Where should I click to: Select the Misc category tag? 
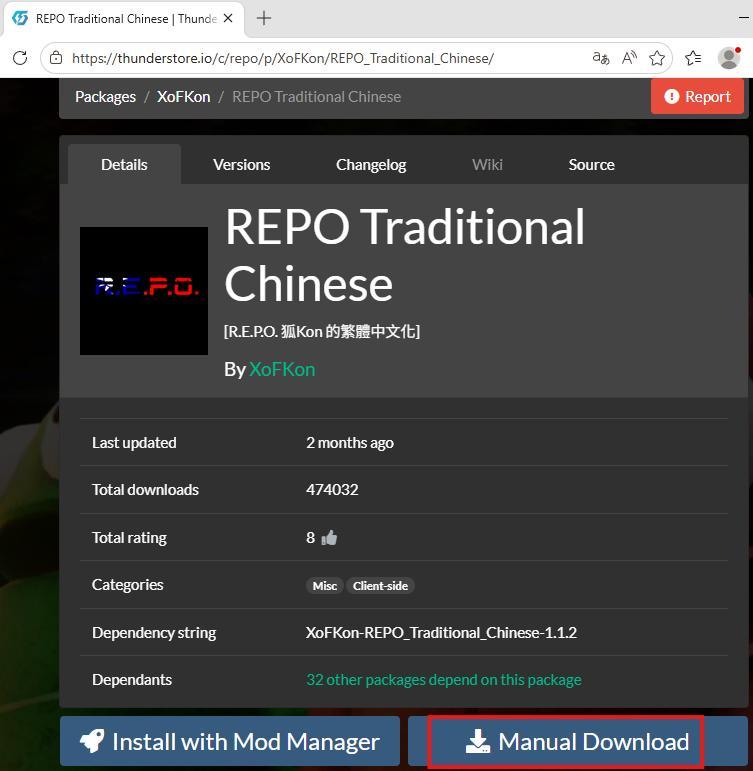(325, 586)
